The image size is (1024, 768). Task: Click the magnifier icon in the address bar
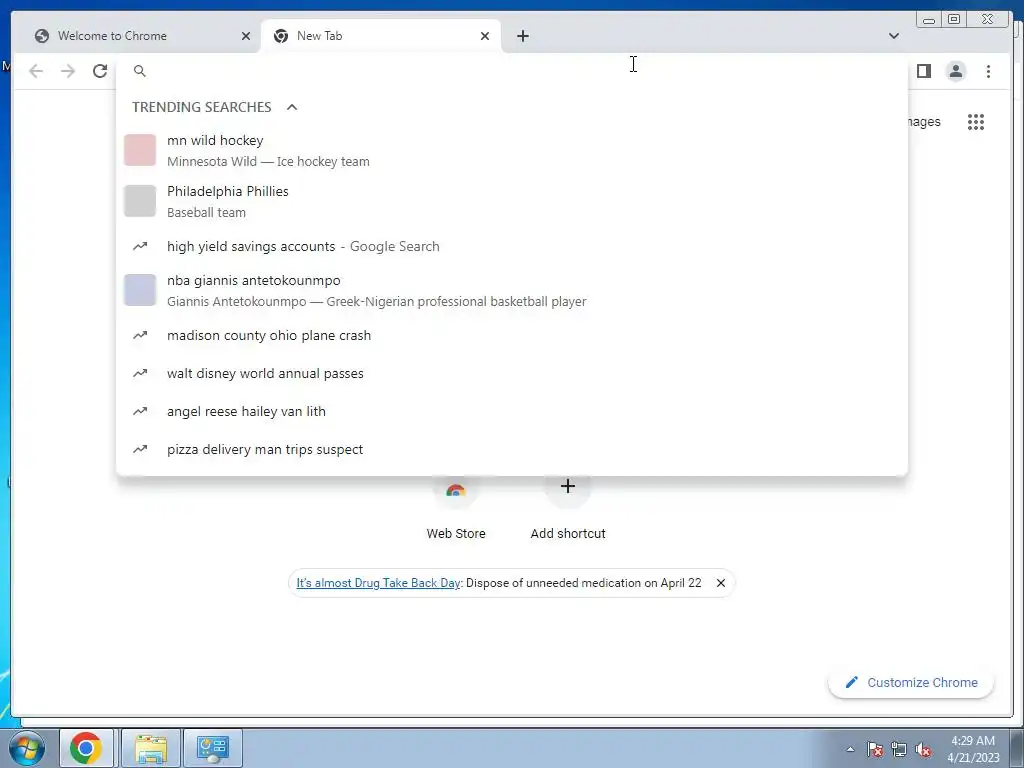click(x=139, y=71)
